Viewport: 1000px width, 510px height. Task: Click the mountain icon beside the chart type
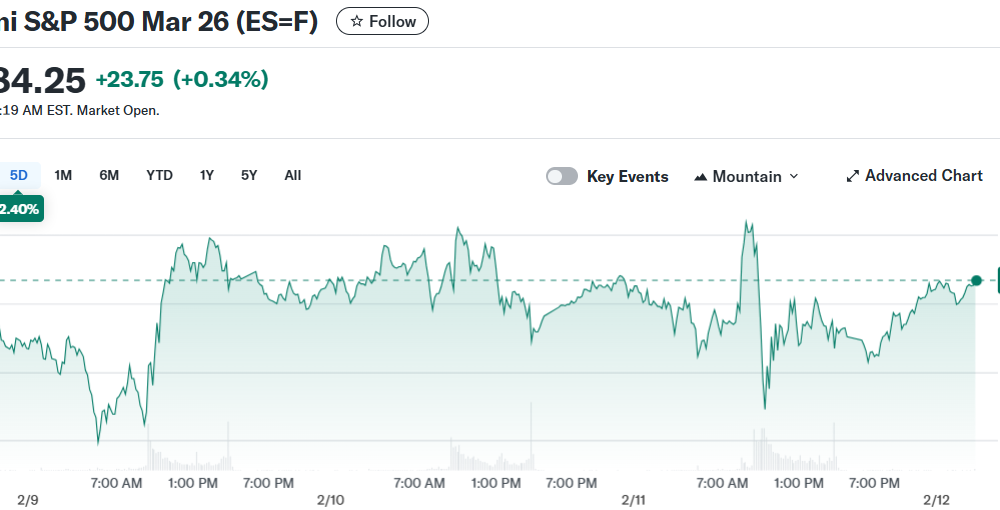click(x=700, y=177)
